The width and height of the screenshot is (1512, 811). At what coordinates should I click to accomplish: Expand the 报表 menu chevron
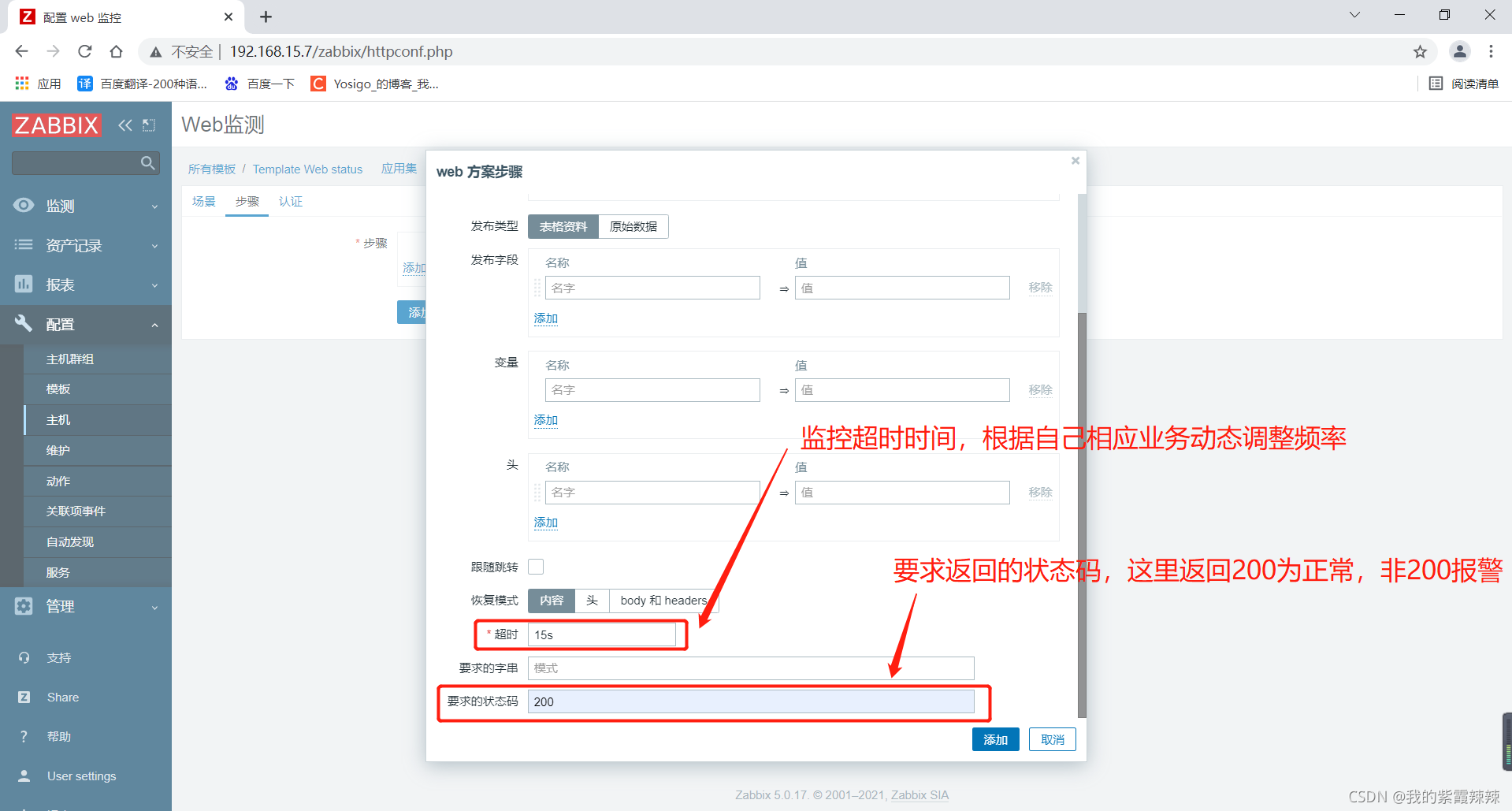[x=155, y=285]
